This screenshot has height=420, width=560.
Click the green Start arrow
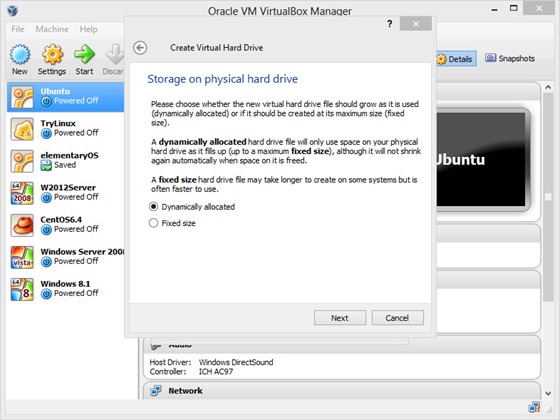point(84,55)
